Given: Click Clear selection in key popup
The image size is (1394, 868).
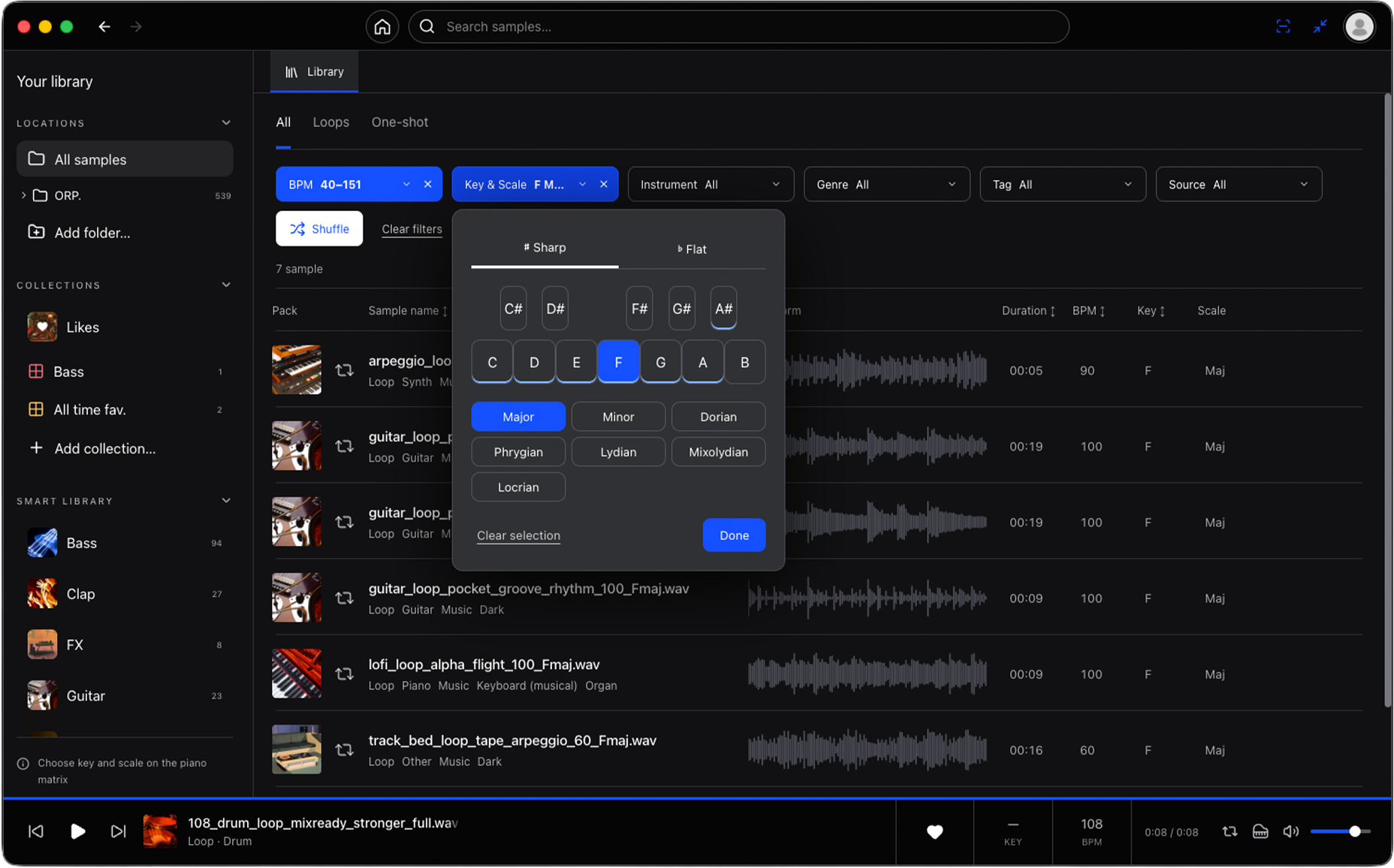Looking at the screenshot, I should click(518, 535).
